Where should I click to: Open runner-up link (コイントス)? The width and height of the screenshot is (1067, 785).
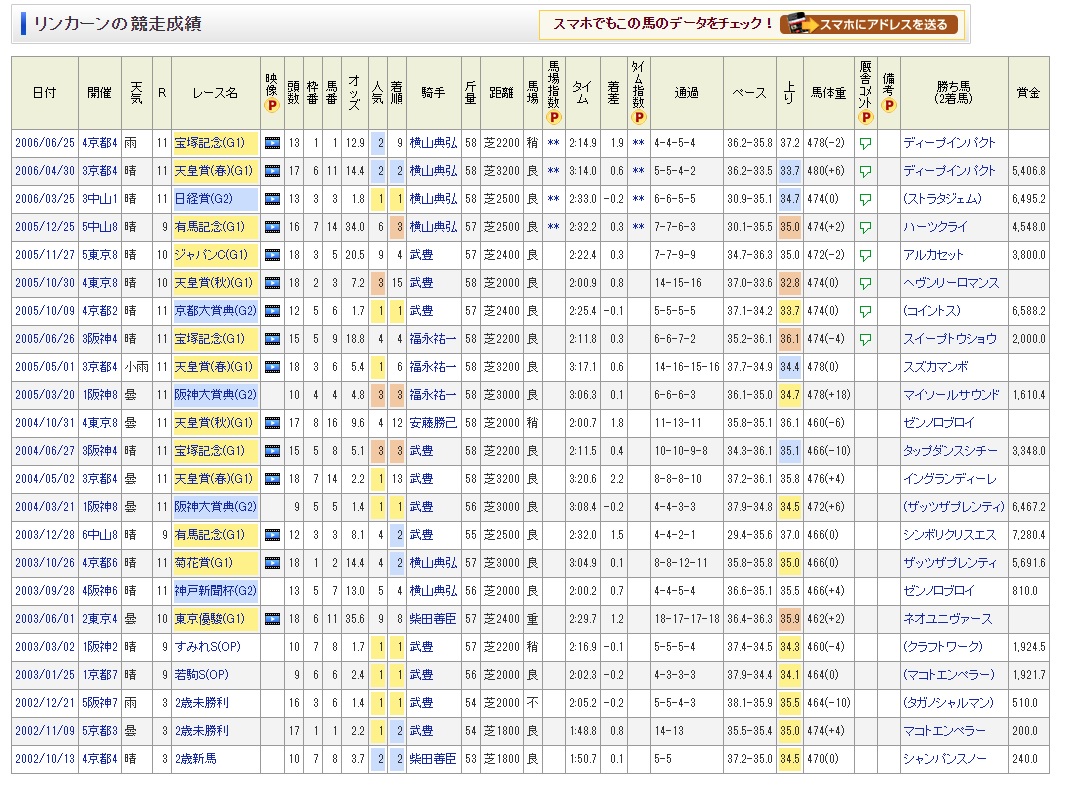(932, 311)
